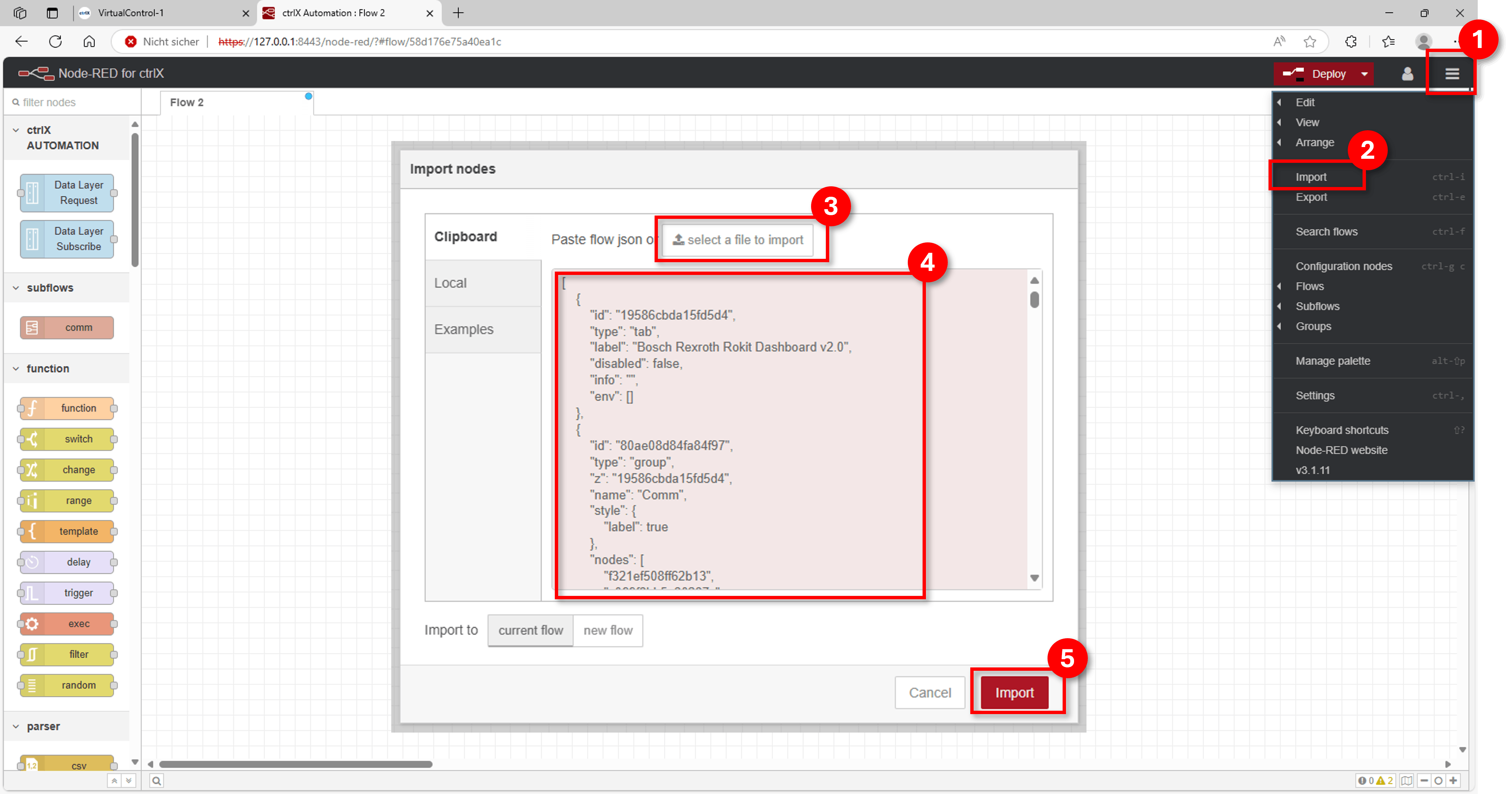Select the function node in palette
This screenshot has height=794, width=1512.
67,408
